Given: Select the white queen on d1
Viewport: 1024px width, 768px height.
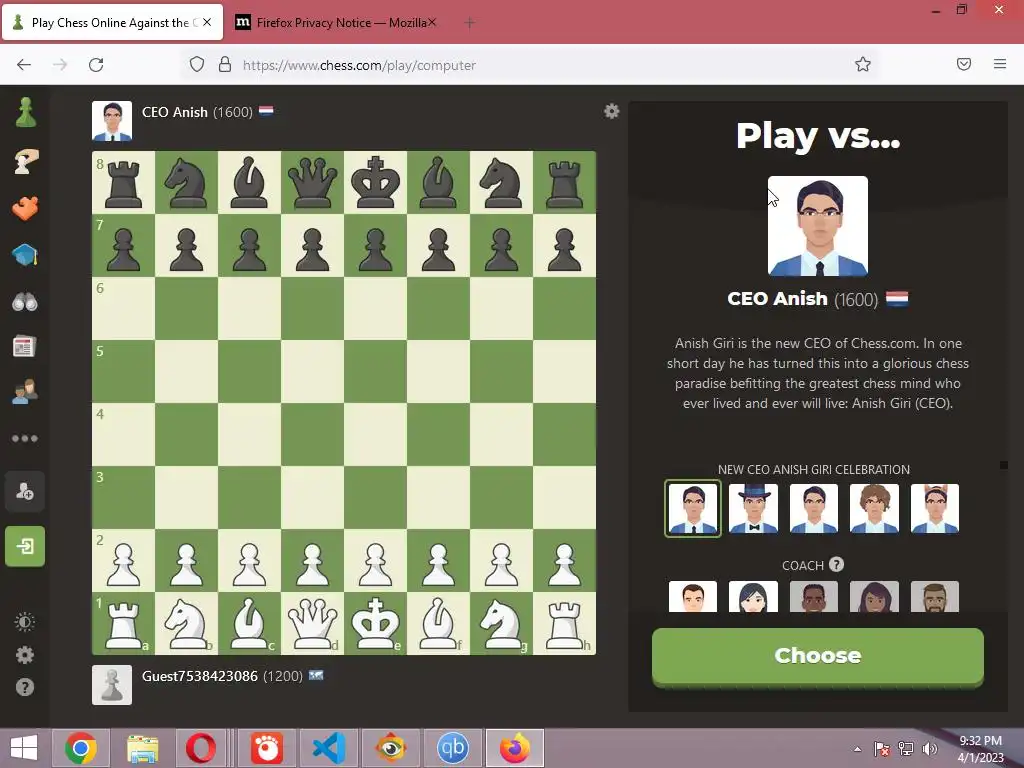Looking at the screenshot, I should point(312,623).
